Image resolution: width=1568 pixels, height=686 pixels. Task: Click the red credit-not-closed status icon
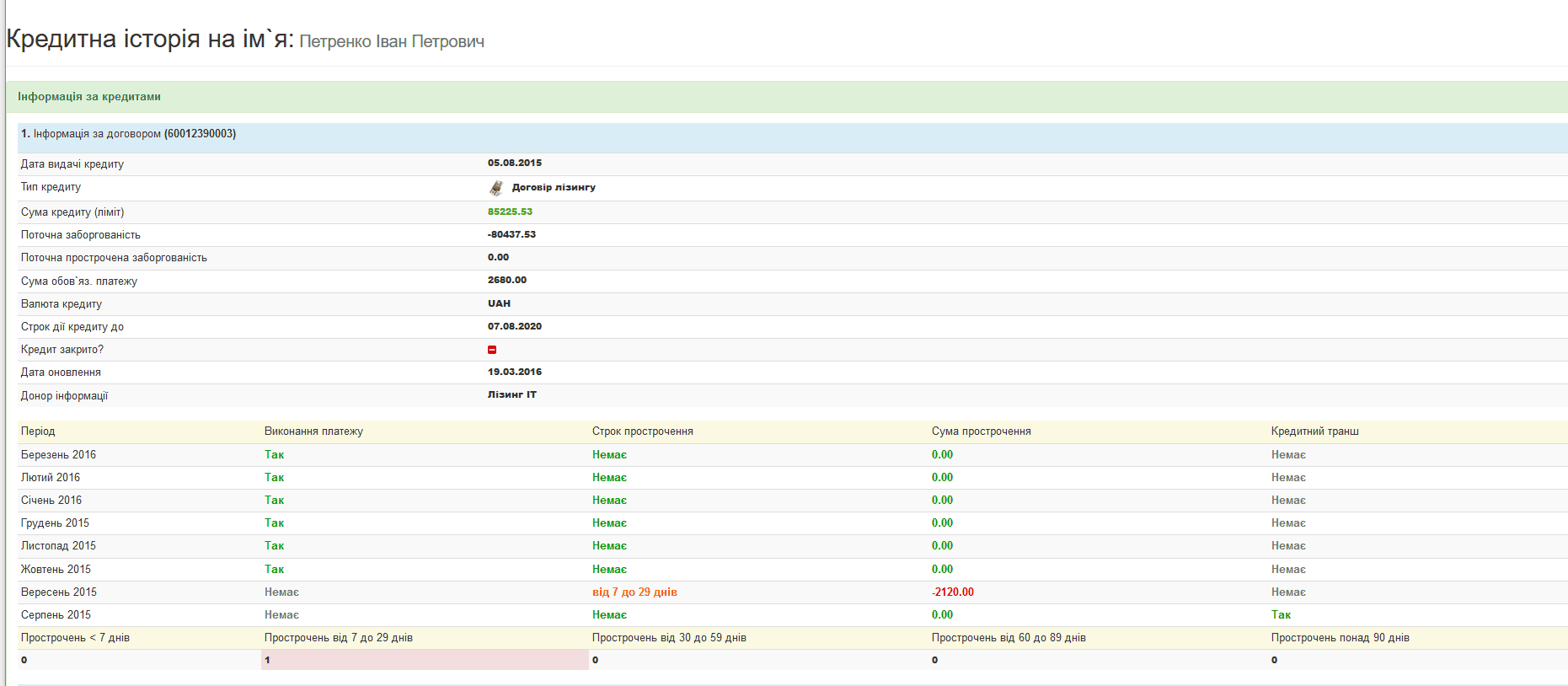(x=492, y=350)
